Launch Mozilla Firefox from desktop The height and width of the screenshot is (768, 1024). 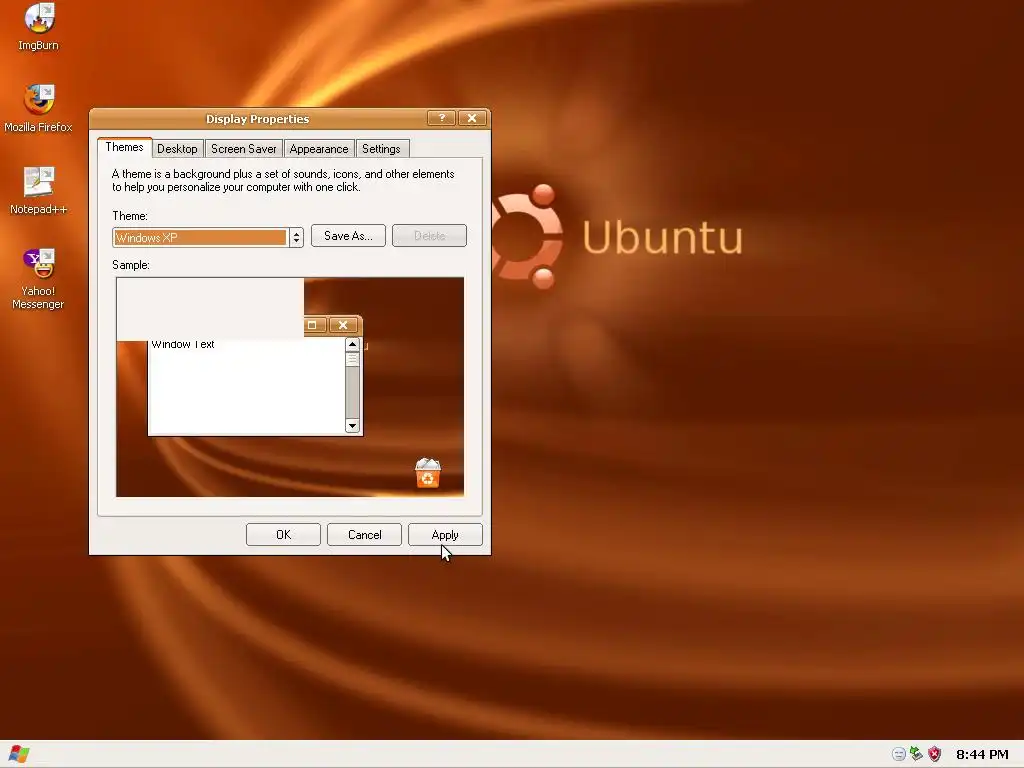[x=39, y=108]
